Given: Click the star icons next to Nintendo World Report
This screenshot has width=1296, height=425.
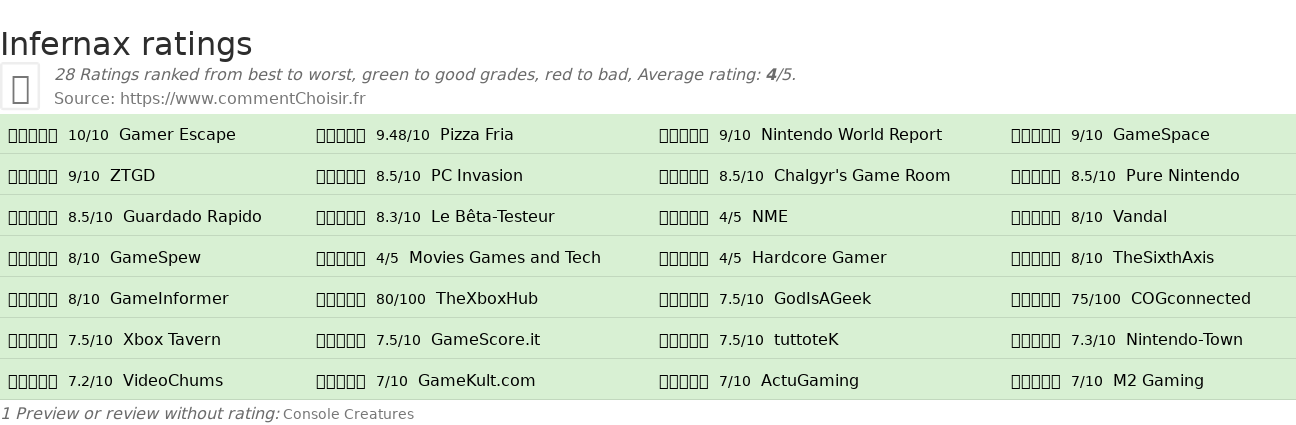Looking at the screenshot, I should pyautogui.click(x=684, y=135).
